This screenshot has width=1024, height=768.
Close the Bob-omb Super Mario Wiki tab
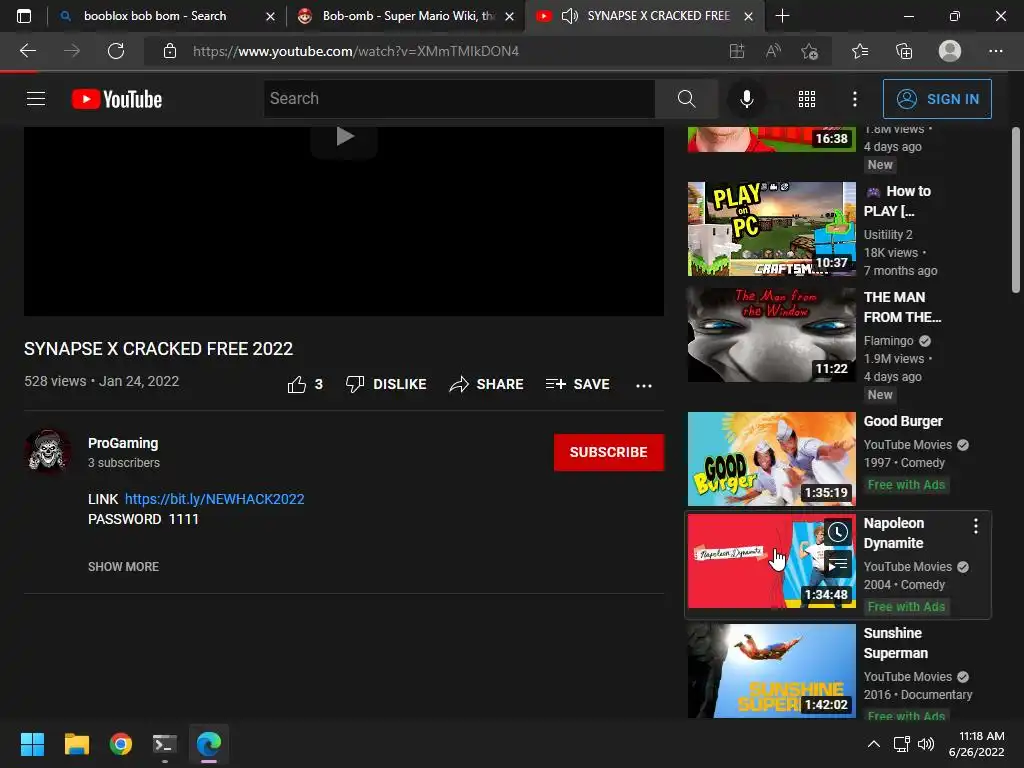pos(509,16)
